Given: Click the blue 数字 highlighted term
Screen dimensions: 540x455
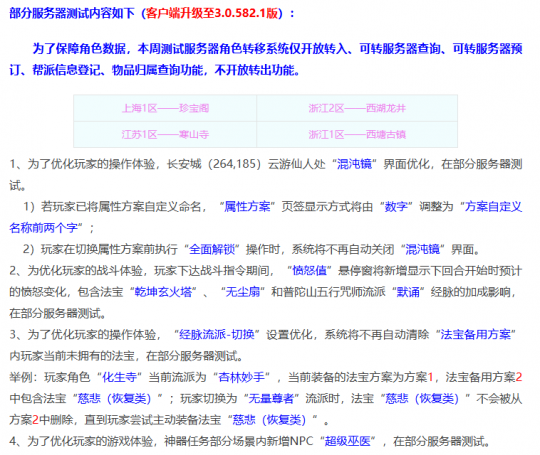Looking at the screenshot, I should tap(396, 207).
